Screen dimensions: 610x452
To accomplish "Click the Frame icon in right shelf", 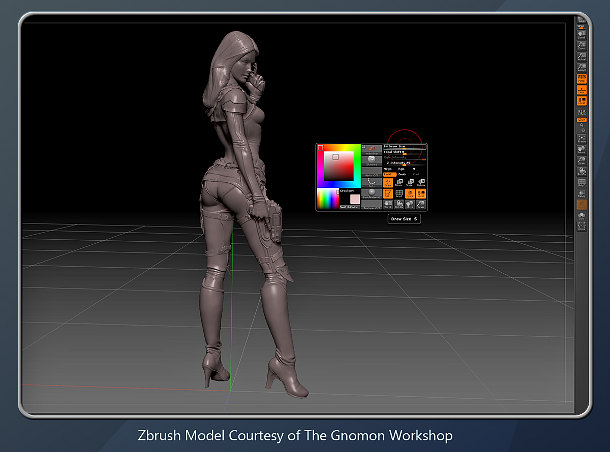I will [x=582, y=138].
